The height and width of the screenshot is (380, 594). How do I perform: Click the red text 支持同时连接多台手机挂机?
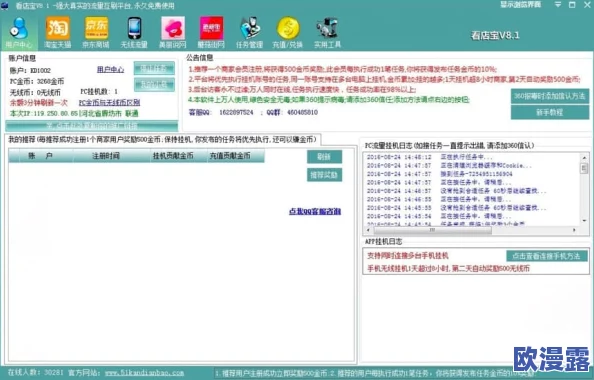408,256
